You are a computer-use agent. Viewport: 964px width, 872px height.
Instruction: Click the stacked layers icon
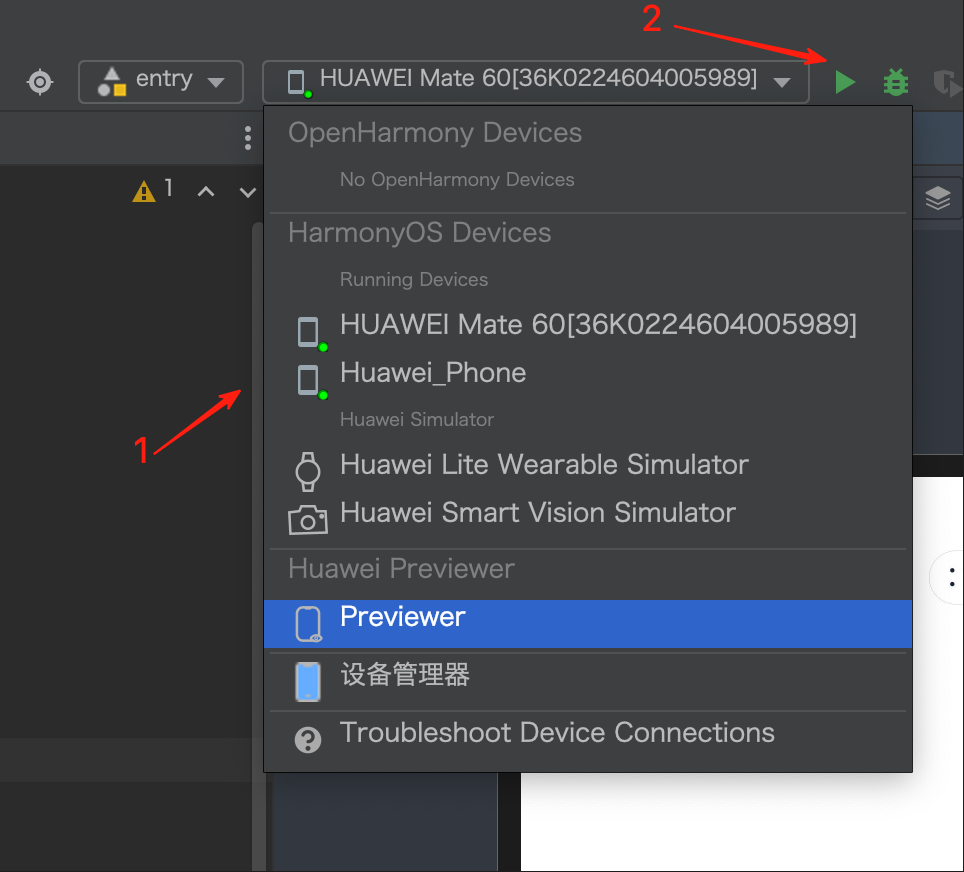point(938,198)
